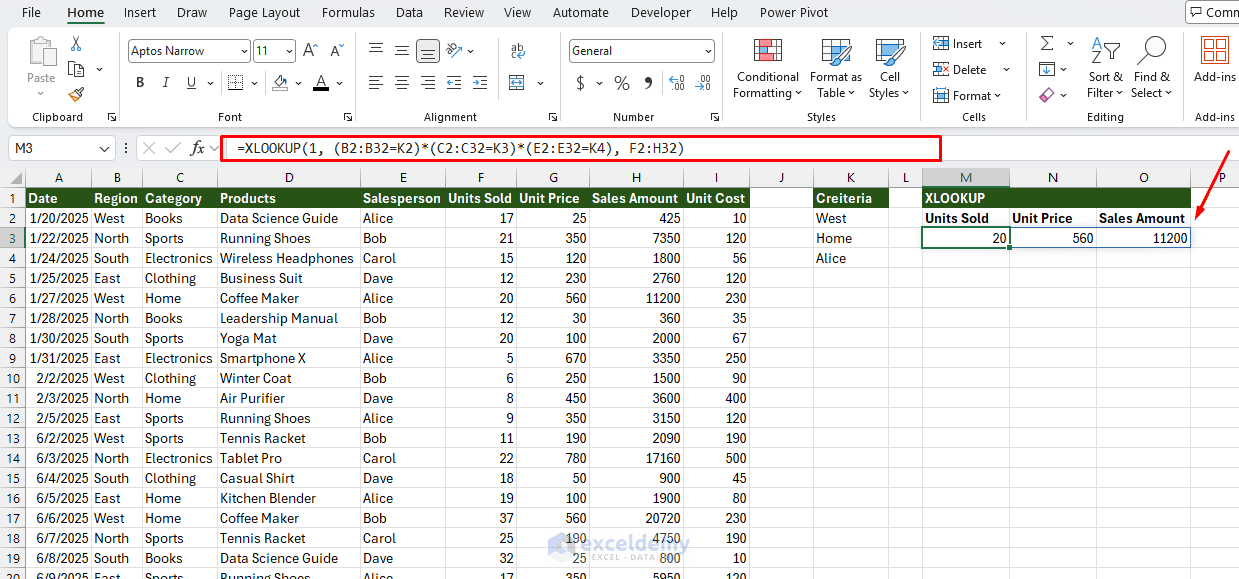This screenshot has width=1239, height=579.
Task: Click the Wrap Text icon
Action: point(518,51)
